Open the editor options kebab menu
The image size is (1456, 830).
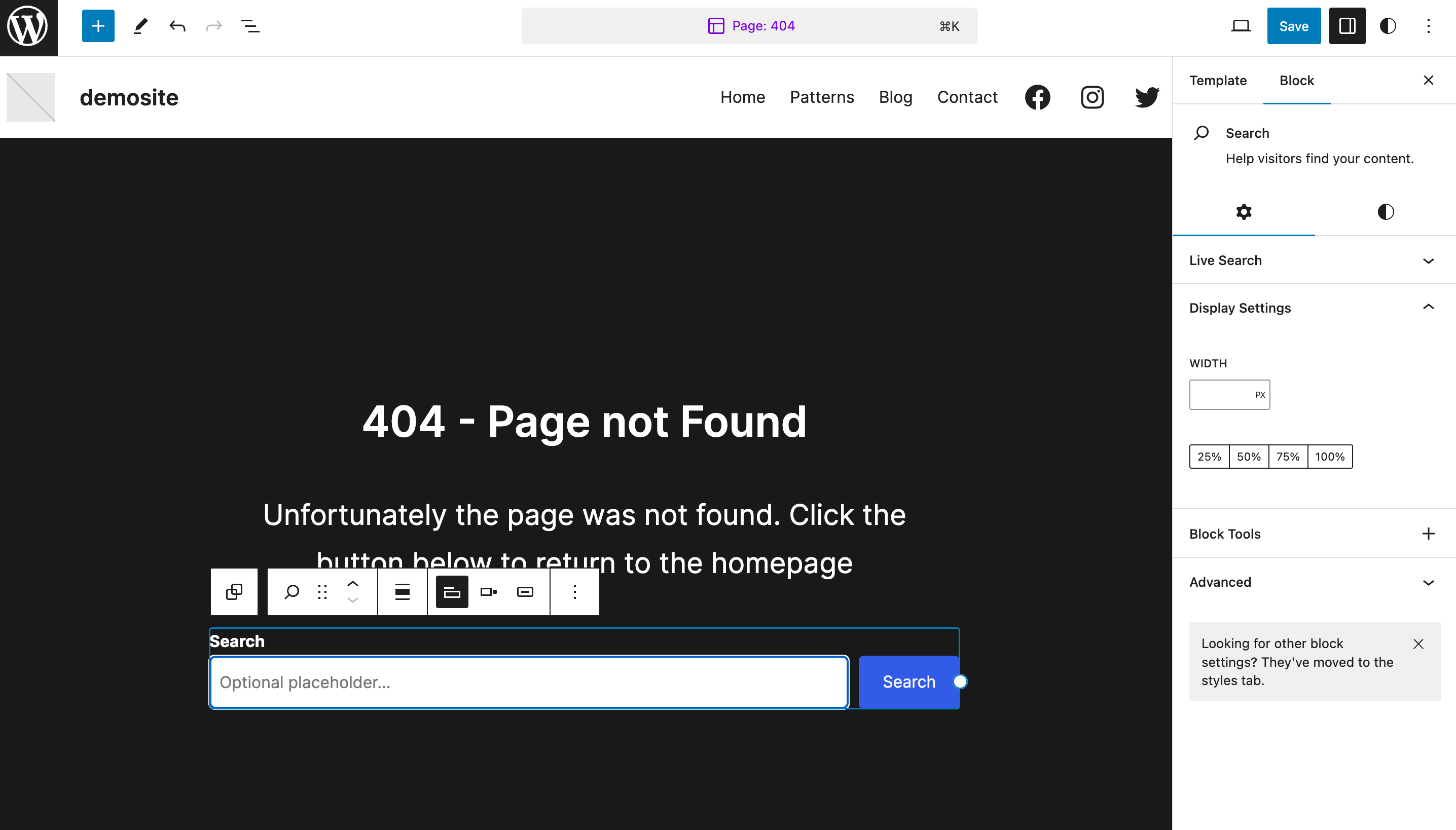[1429, 26]
